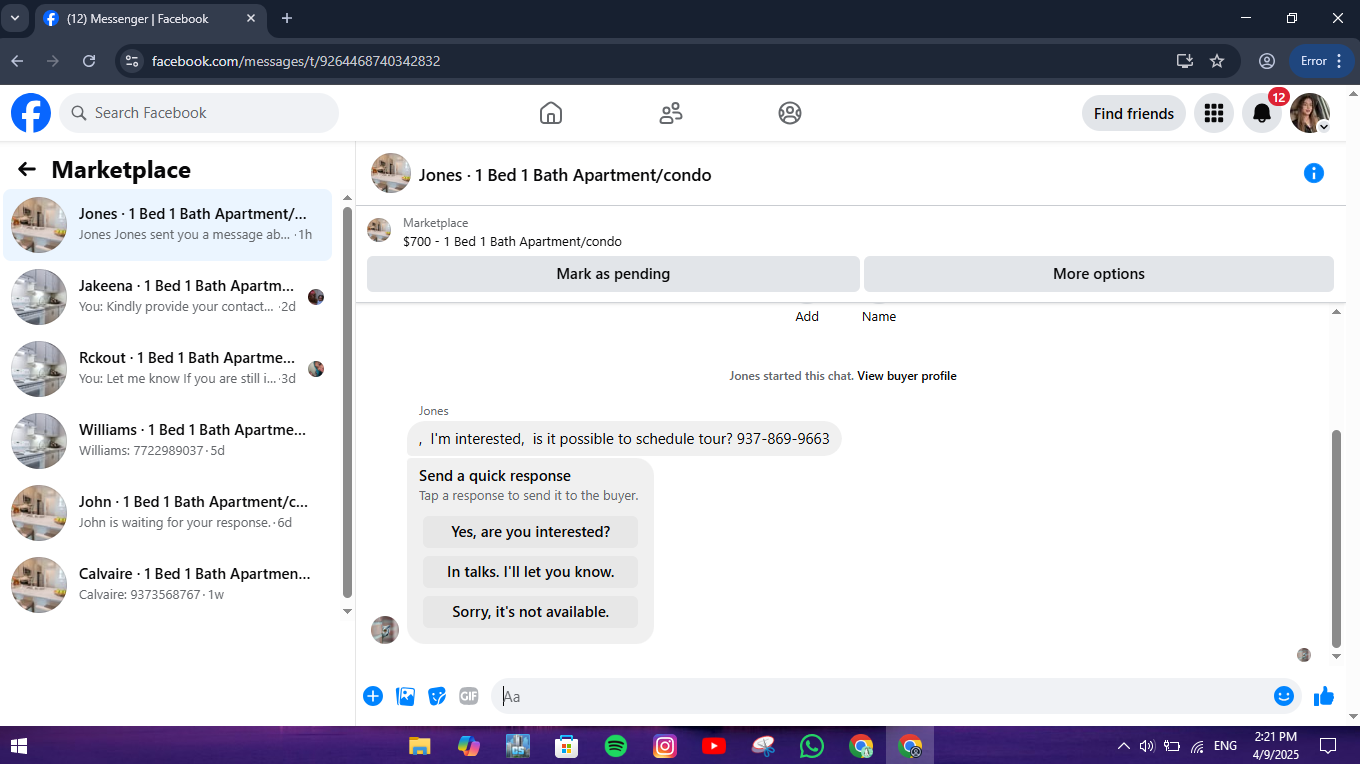Close the Messenger browser tab
This screenshot has height=764, width=1360.
[x=252, y=18]
